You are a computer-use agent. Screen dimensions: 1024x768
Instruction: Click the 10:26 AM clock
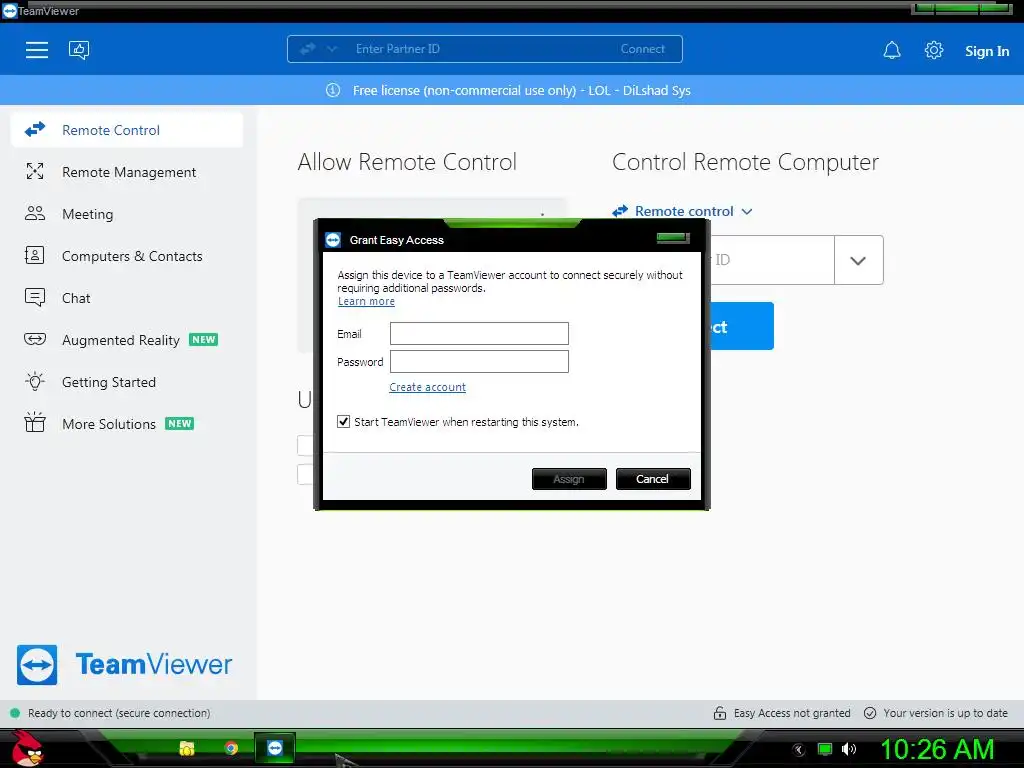937,749
